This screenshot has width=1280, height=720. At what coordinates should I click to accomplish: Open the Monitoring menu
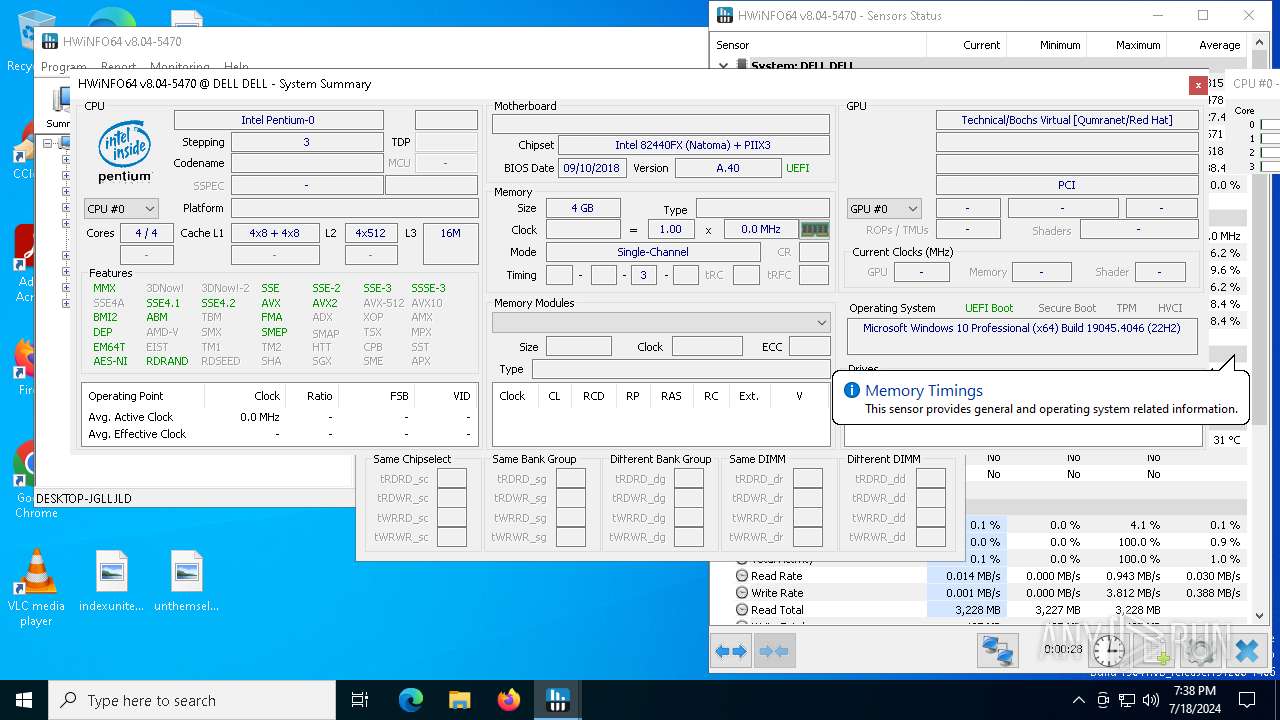coord(180,67)
